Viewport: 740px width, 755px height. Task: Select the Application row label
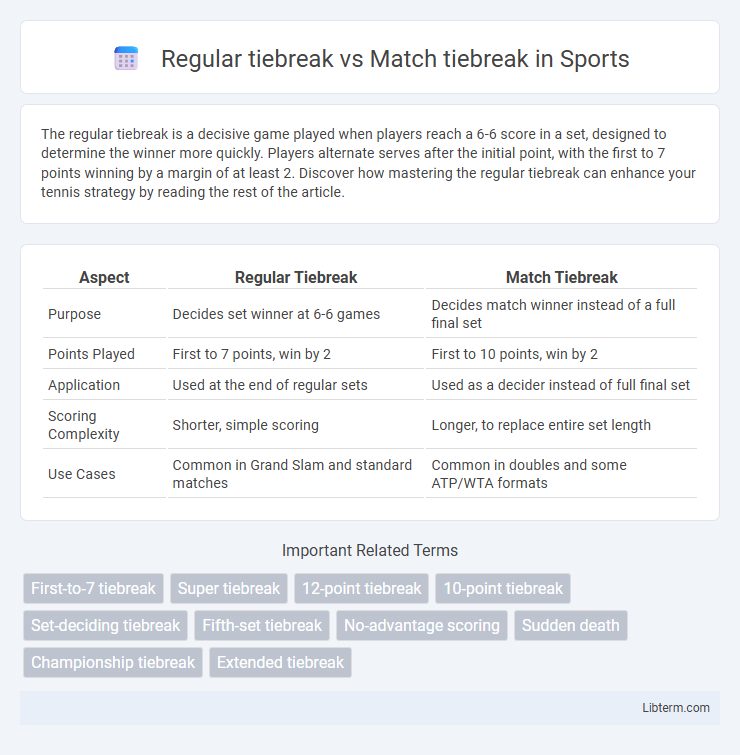pyautogui.click(x=84, y=385)
